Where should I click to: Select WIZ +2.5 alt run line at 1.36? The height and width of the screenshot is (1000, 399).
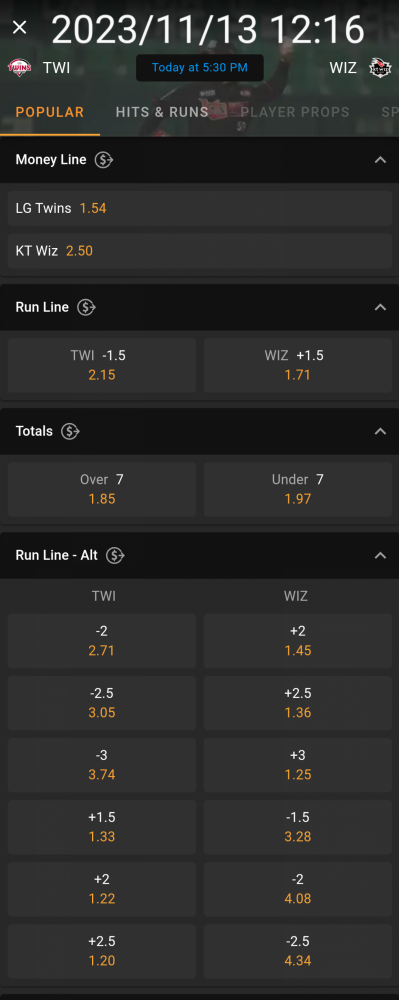pyautogui.click(x=298, y=703)
